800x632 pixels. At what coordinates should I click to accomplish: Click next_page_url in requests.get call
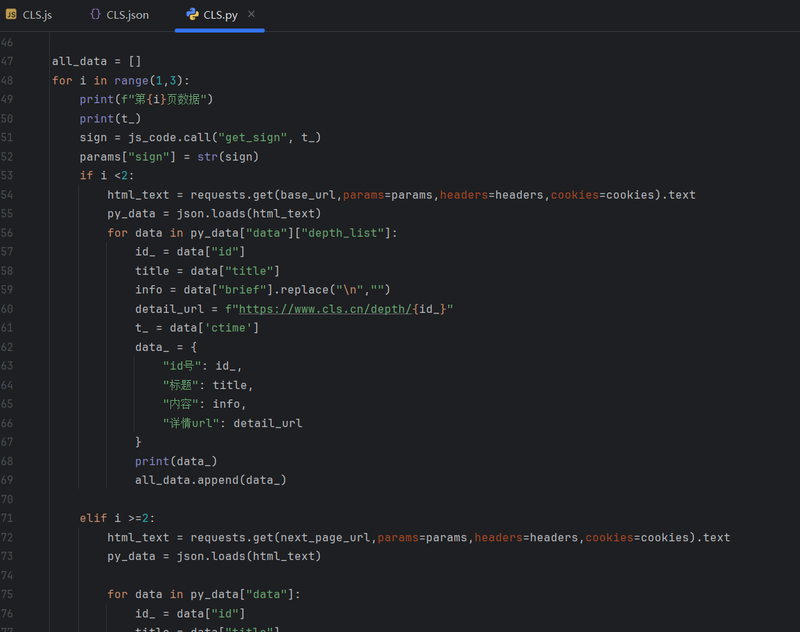pyautogui.click(x=325, y=537)
